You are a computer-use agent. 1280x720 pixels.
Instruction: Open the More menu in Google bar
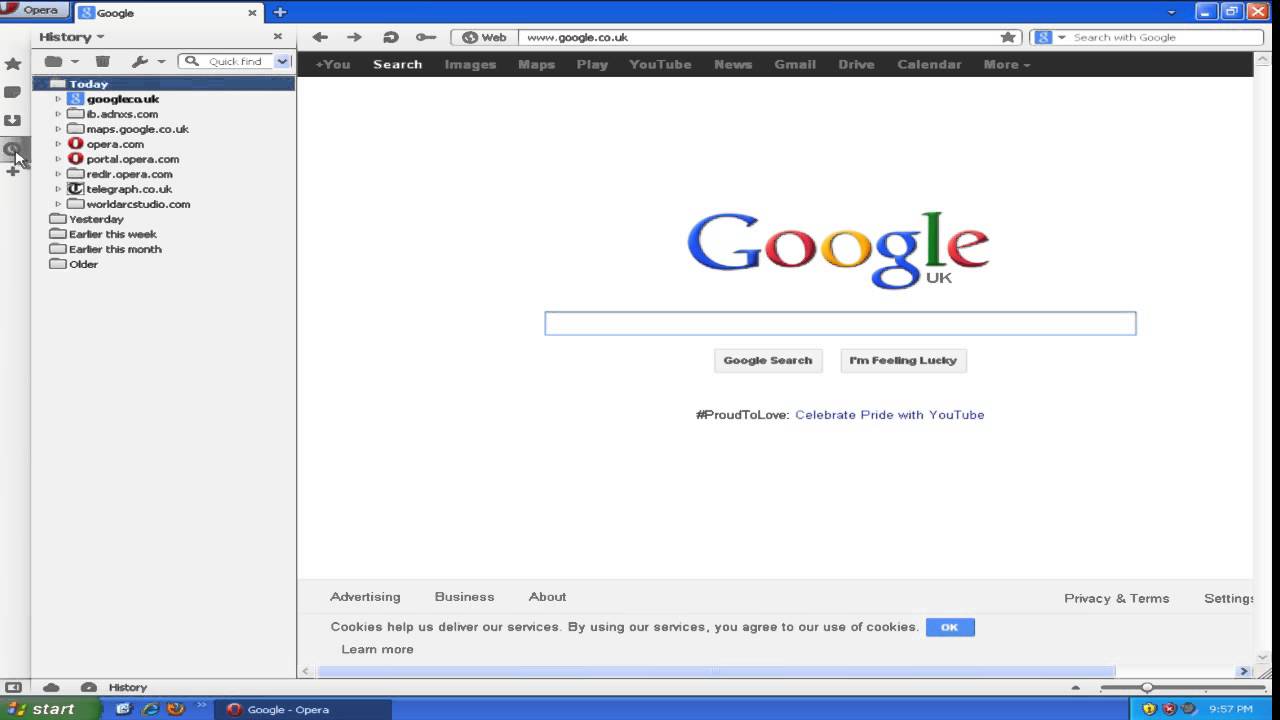point(1006,64)
